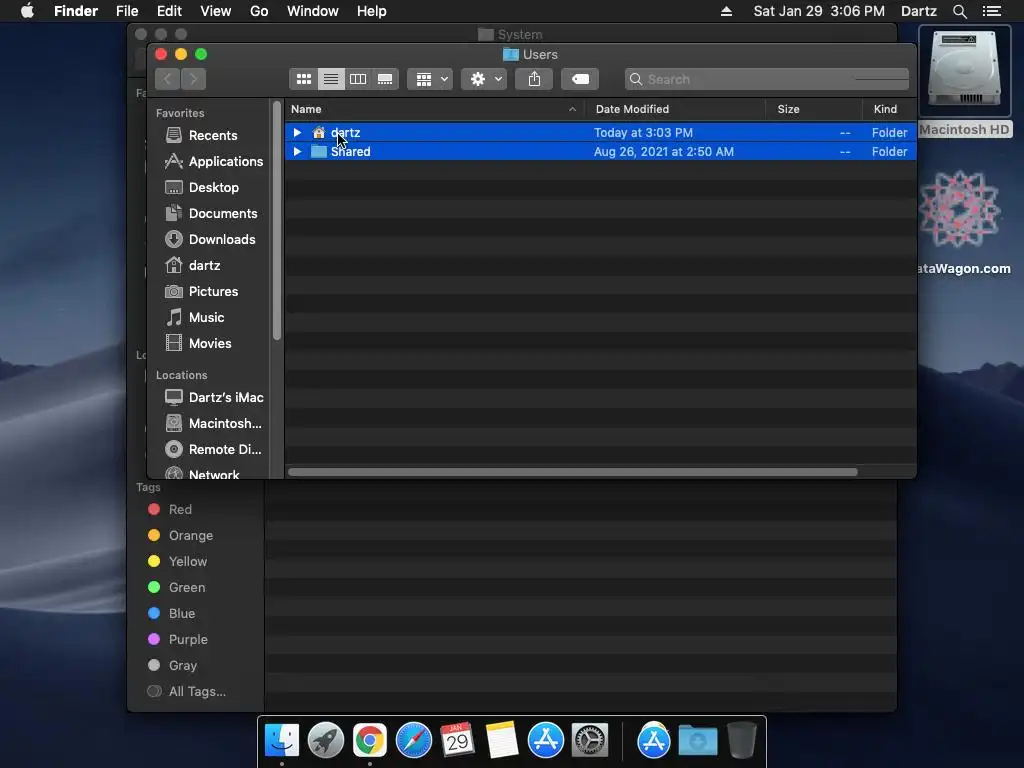Open Google Chrome from the Dock
Image resolution: width=1024 pixels, height=768 pixels.
[x=370, y=741]
